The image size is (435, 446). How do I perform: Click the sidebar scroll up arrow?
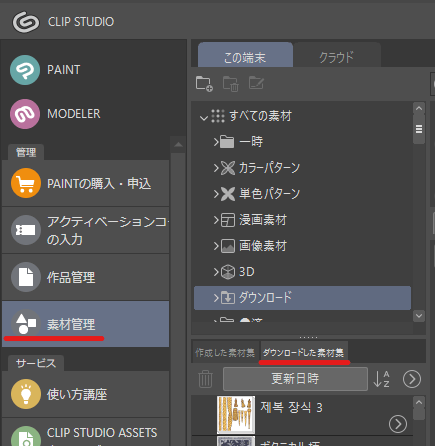coord(178,145)
